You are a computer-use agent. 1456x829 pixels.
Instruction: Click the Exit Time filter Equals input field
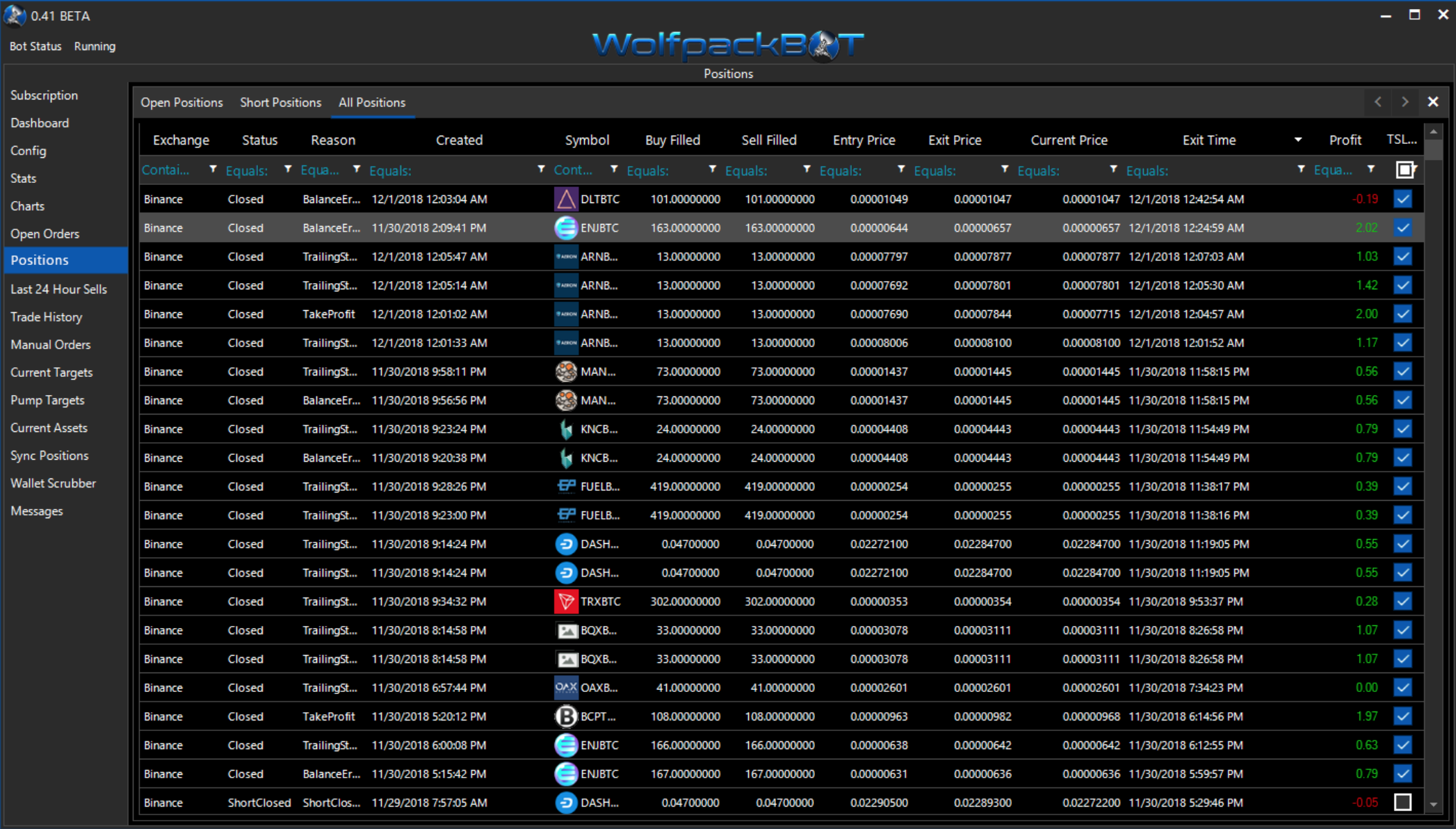click(1208, 170)
